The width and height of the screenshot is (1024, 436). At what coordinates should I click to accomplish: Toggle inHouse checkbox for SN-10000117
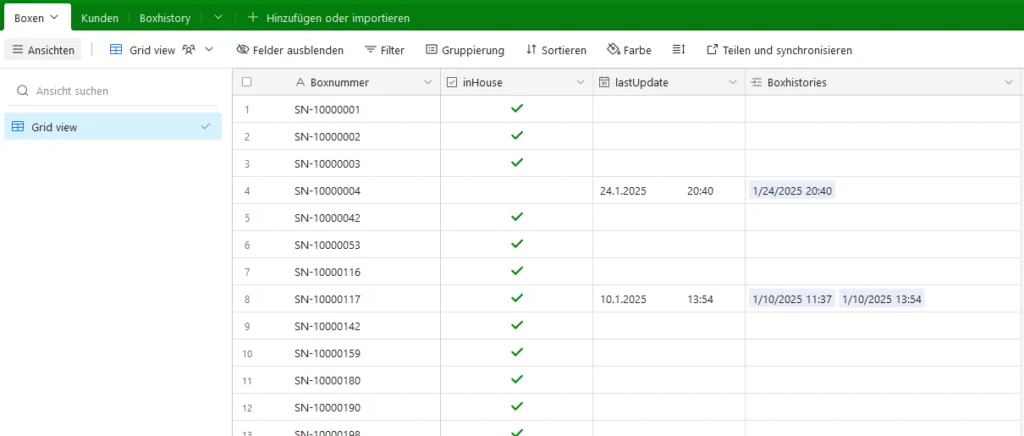[517, 298]
